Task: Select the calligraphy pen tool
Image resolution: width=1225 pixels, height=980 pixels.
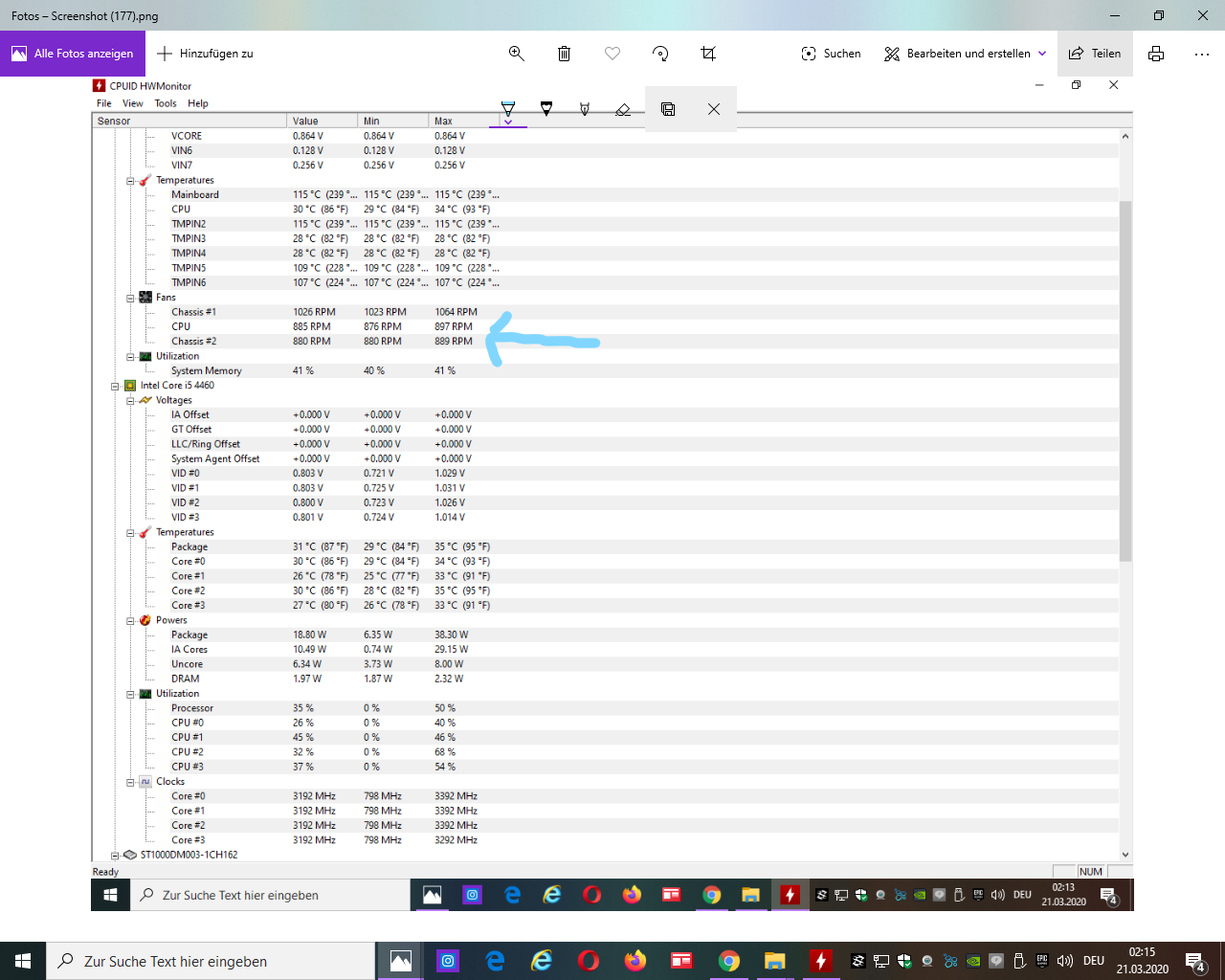Action: click(585, 109)
